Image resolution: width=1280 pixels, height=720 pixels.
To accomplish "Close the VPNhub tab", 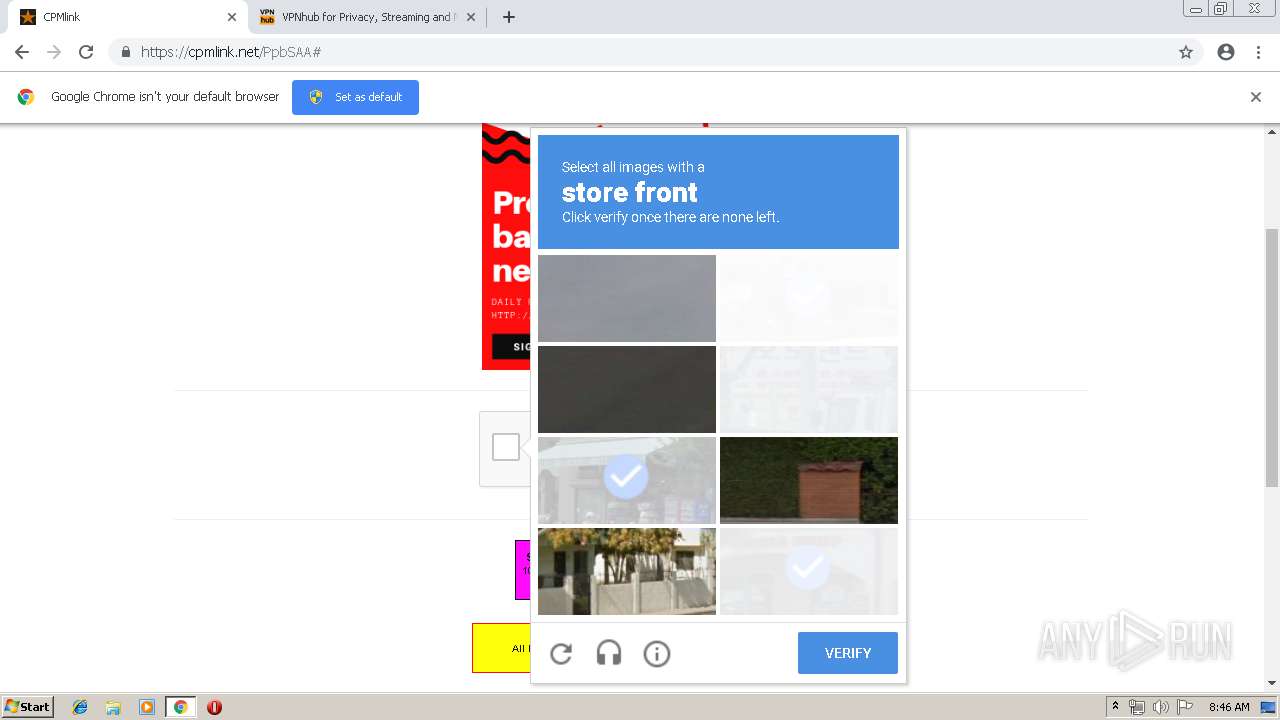I will [471, 17].
